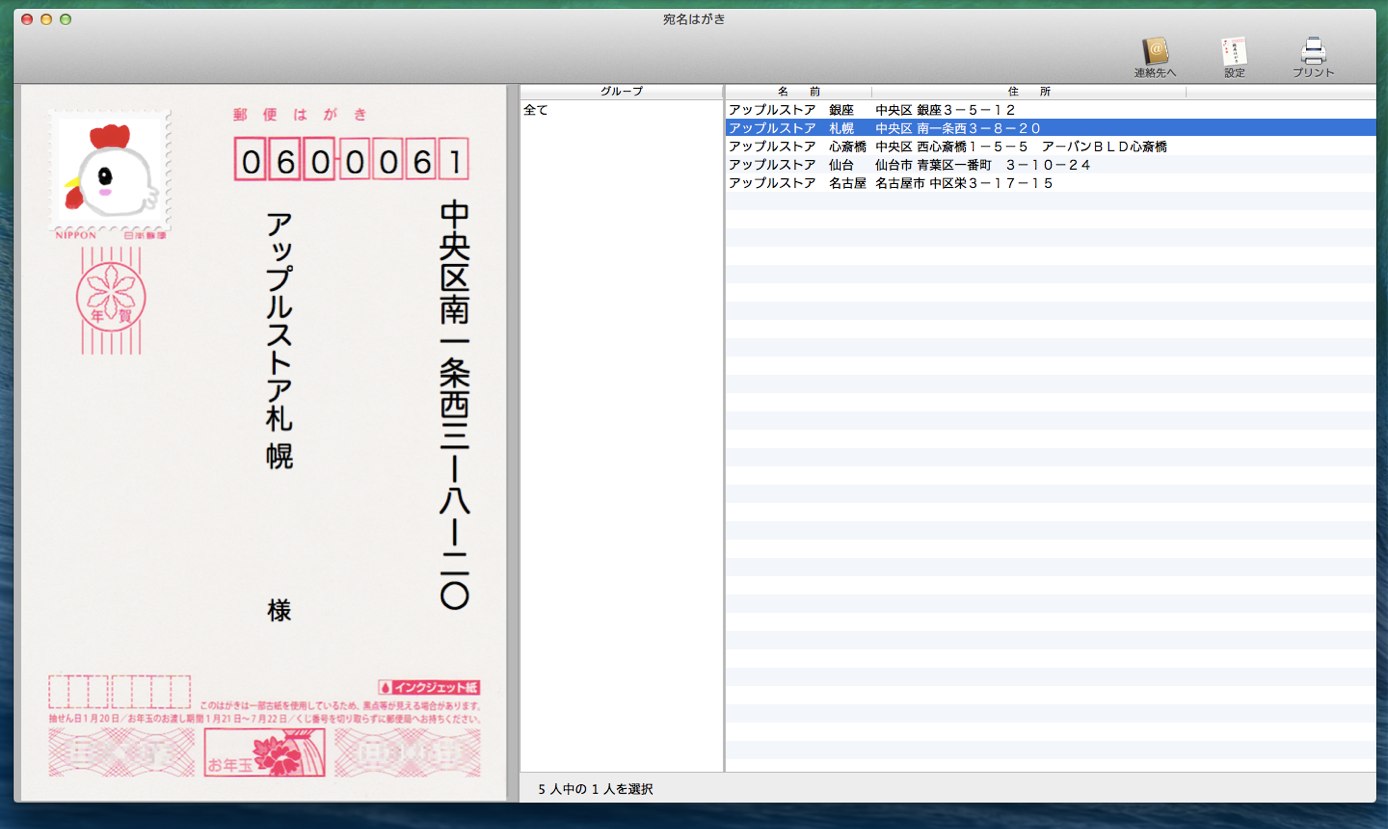This screenshot has width=1388, height=829.
Task: Select the アップルストア 仙台 row
Action: pos(1050,164)
